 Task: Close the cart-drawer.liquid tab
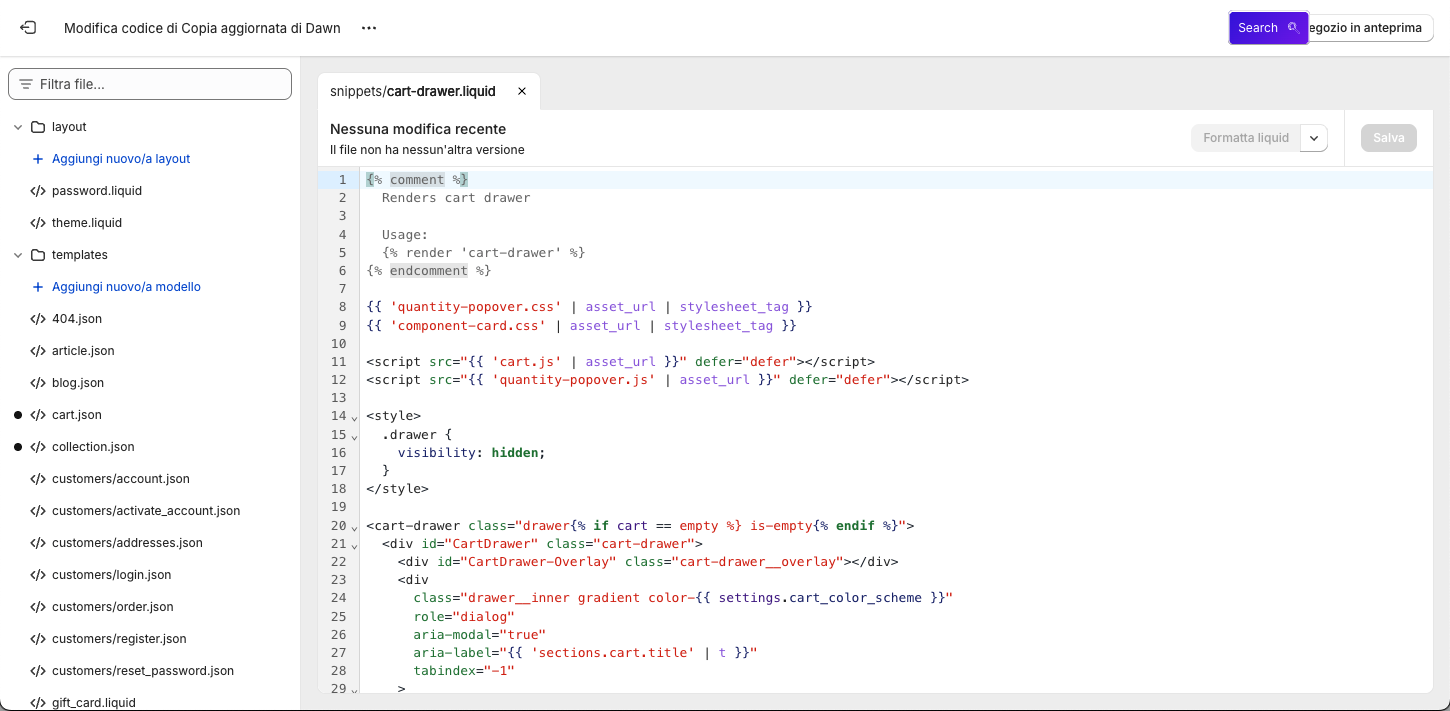[x=521, y=91]
